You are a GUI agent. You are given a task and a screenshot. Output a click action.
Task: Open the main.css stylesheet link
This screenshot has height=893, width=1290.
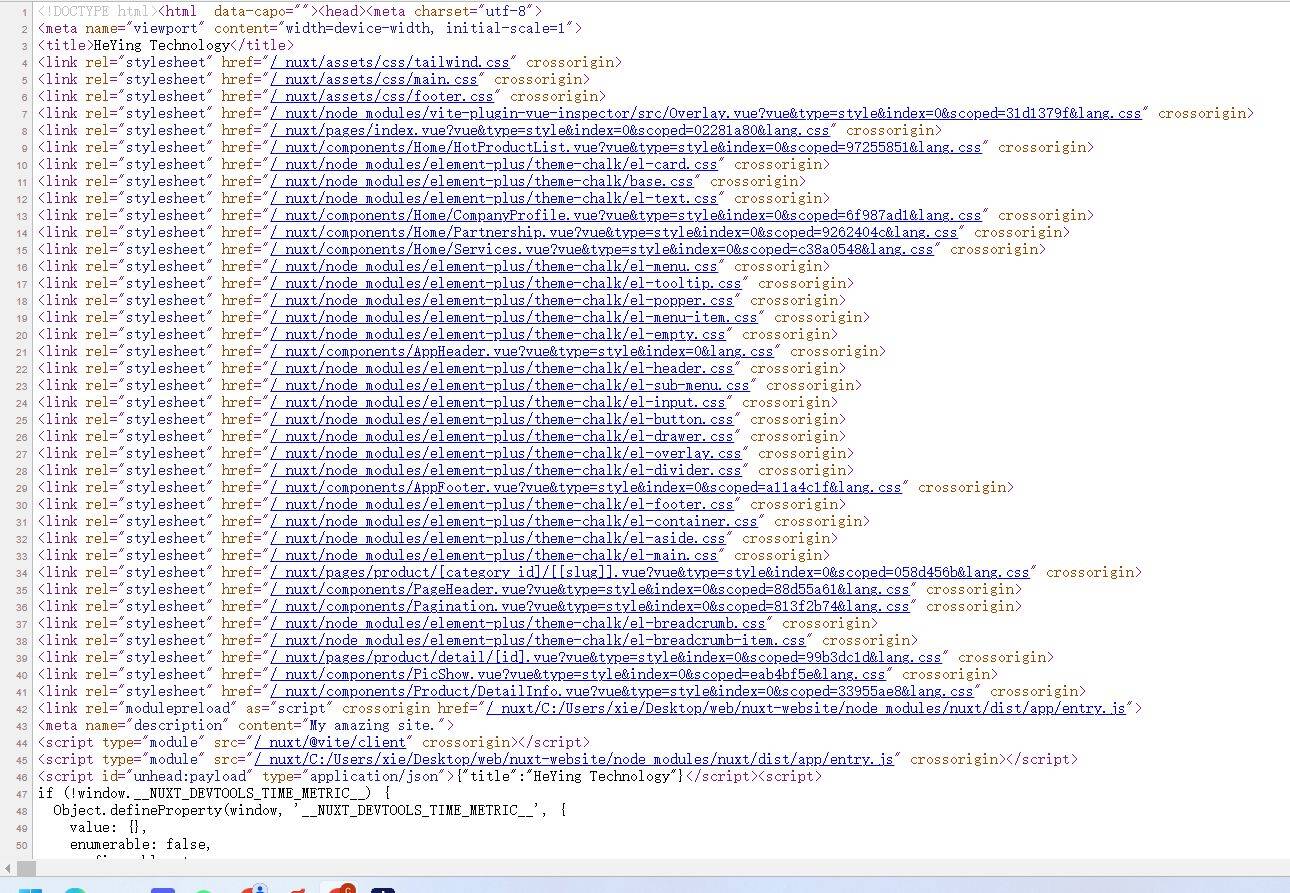pos(374,79)
